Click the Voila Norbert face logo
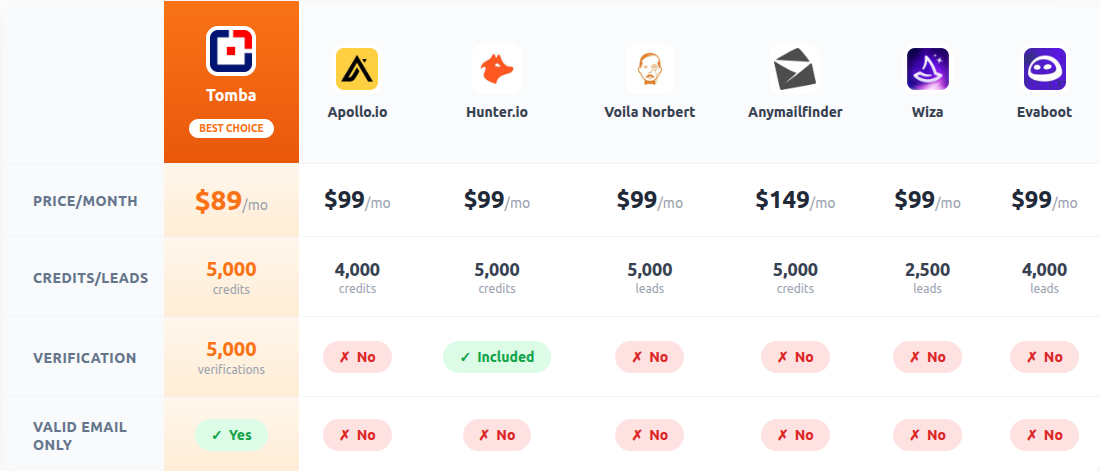The width and height of the screenshot is (1100, 471). 649,70
